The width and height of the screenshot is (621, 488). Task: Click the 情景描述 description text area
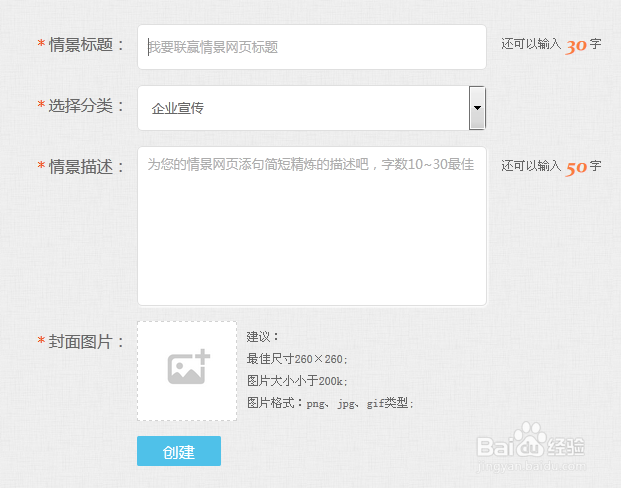coord(312,226)
